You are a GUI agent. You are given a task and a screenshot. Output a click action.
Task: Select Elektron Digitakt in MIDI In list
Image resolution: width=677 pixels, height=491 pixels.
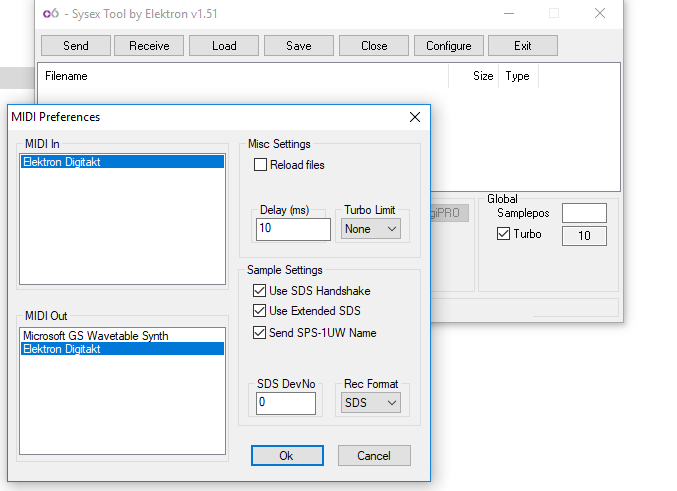pos(123,162)
